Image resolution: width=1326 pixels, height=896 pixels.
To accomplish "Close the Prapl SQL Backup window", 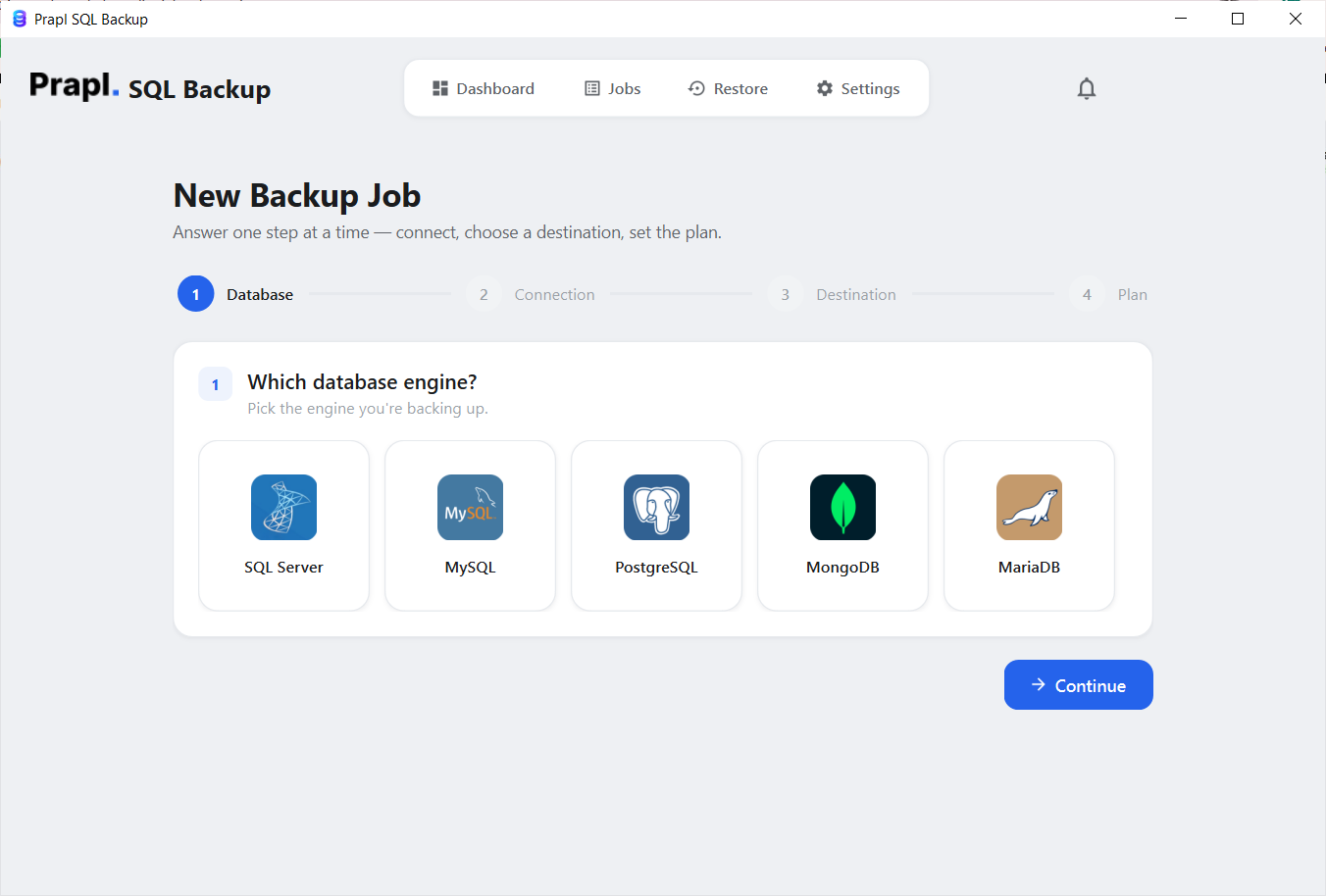I will tap(1296, 19).
